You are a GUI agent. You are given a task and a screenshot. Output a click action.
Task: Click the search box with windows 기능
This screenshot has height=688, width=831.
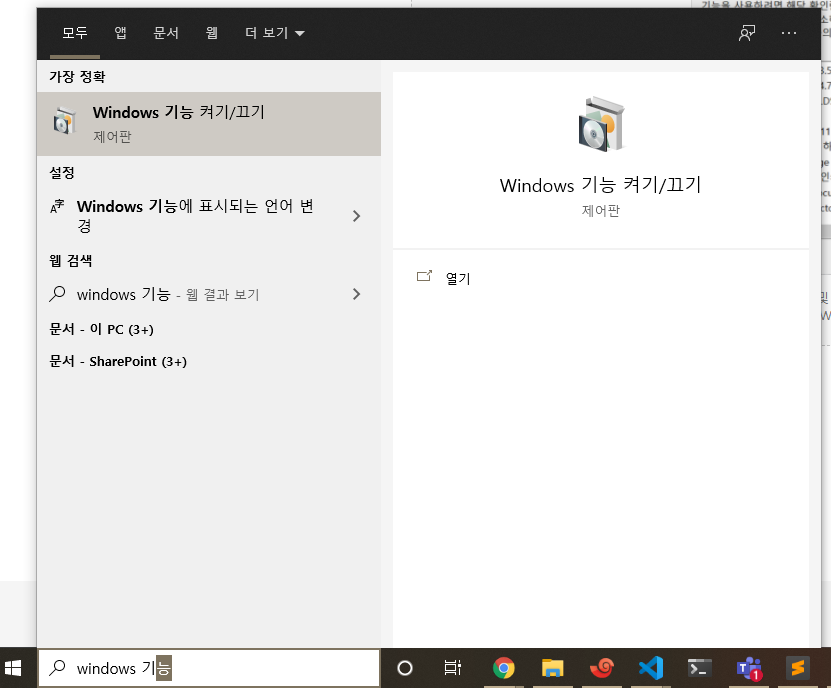tap(209, 668)
